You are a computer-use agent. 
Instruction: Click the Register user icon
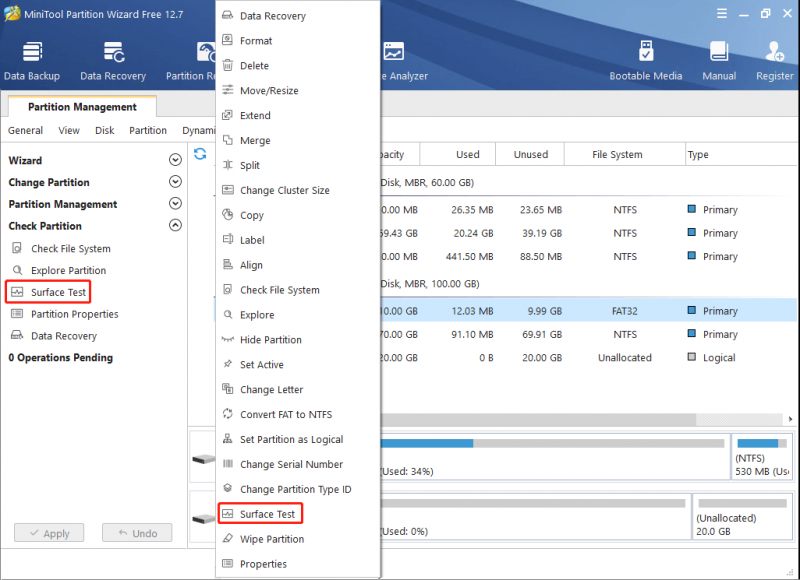(x=774, y=61)
